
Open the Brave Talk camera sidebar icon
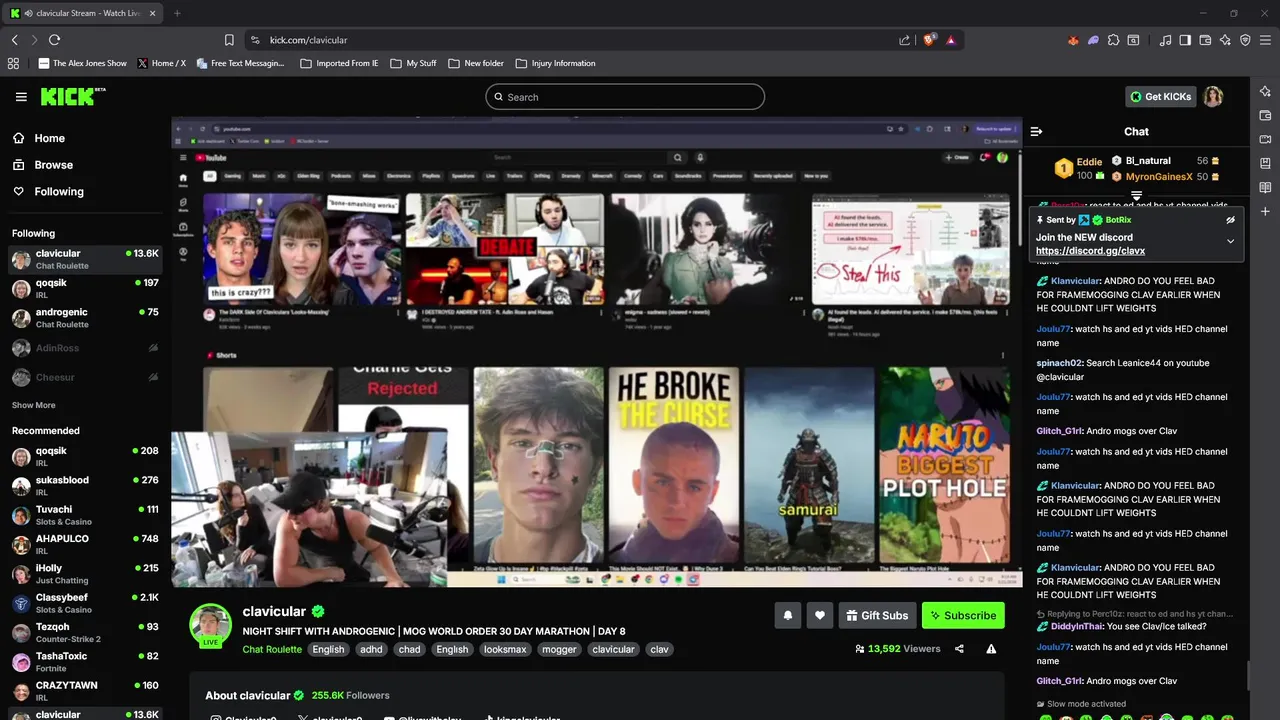[x=1265, y=139]
